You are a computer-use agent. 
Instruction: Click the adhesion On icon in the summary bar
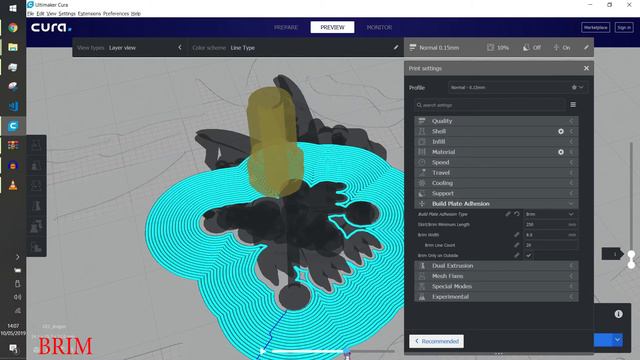point(556,48)
